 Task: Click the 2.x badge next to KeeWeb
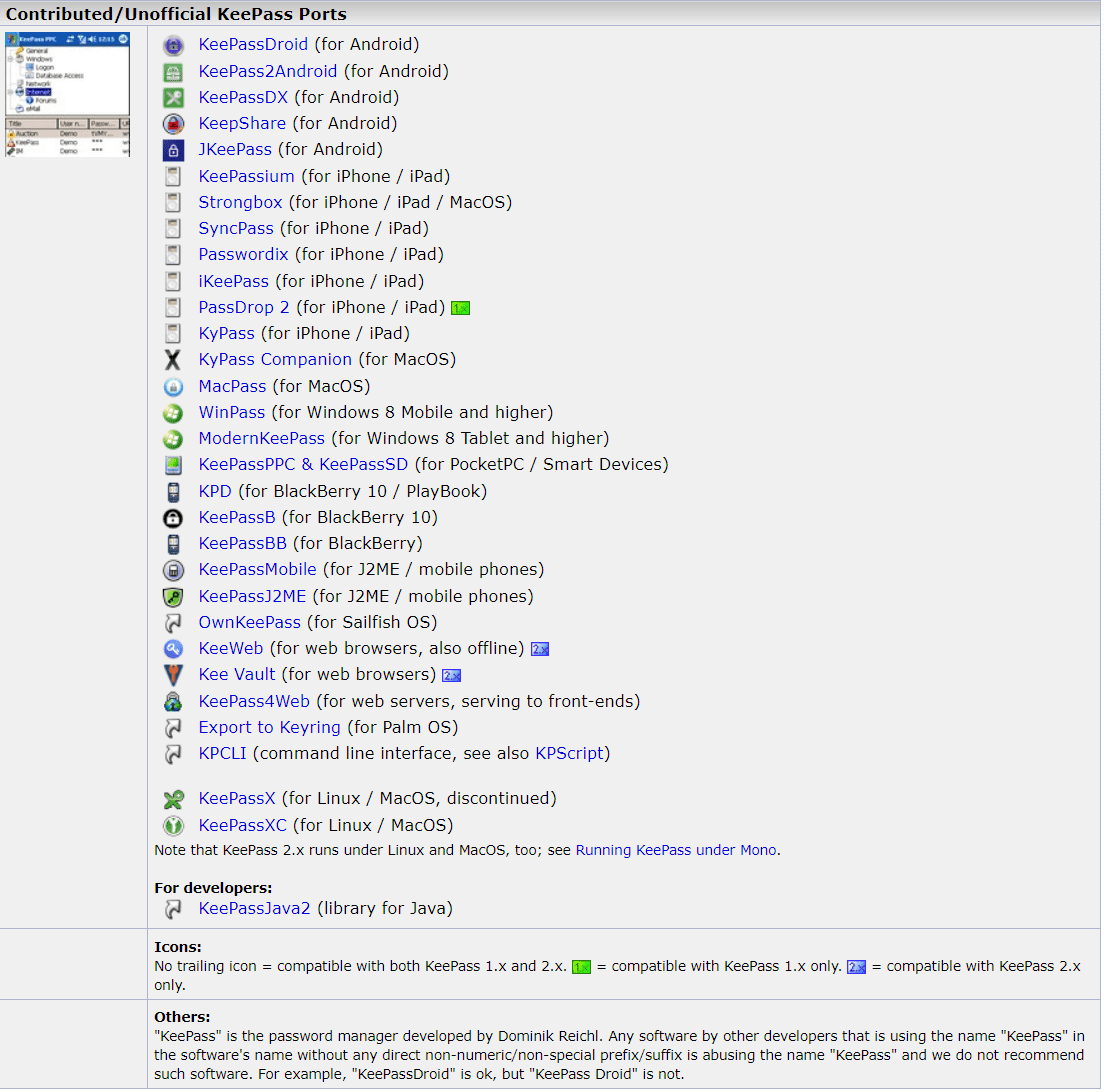[540, 649]
